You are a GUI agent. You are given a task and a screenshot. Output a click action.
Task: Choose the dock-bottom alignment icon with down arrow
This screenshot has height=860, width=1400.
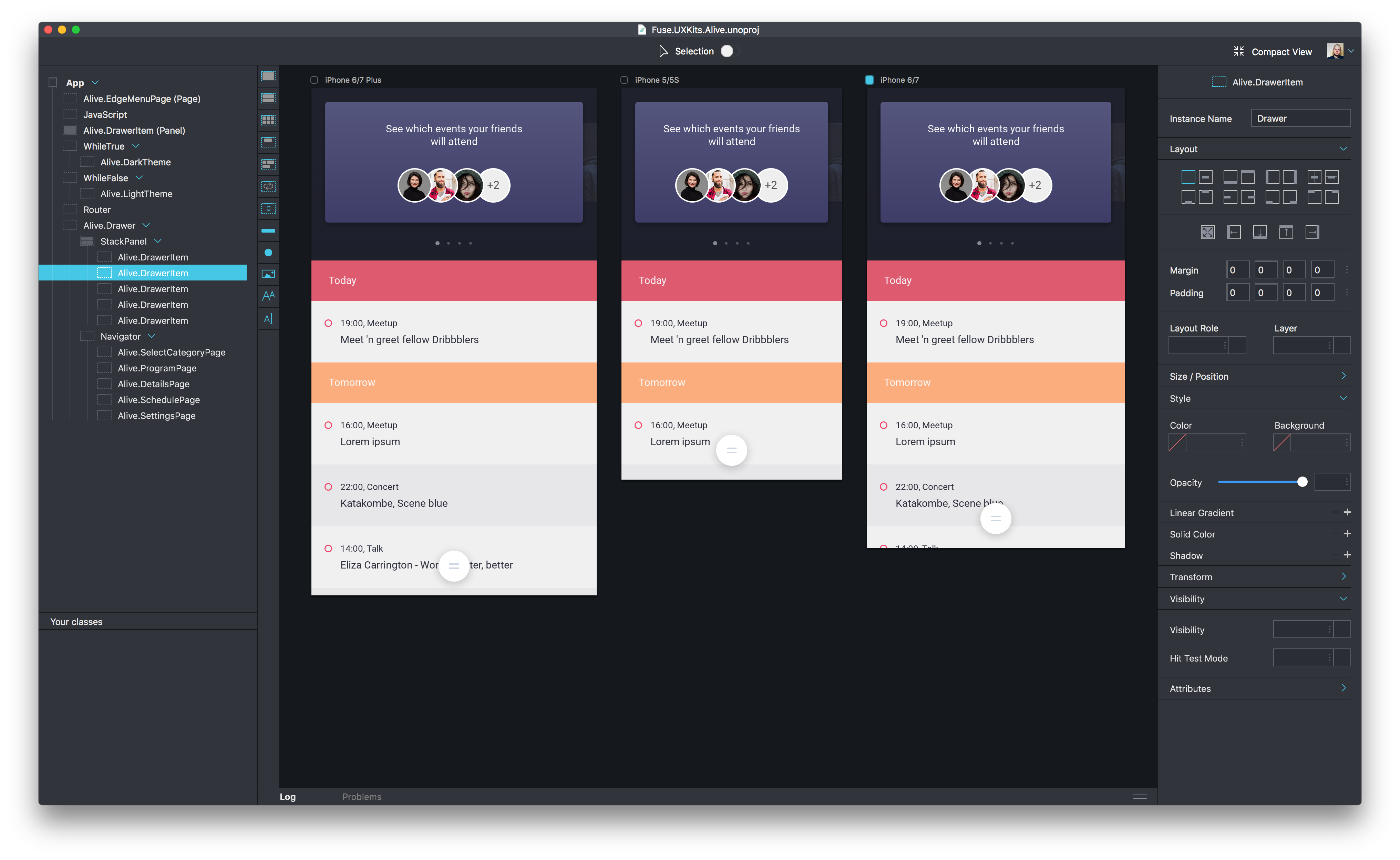pos(1260,232)
